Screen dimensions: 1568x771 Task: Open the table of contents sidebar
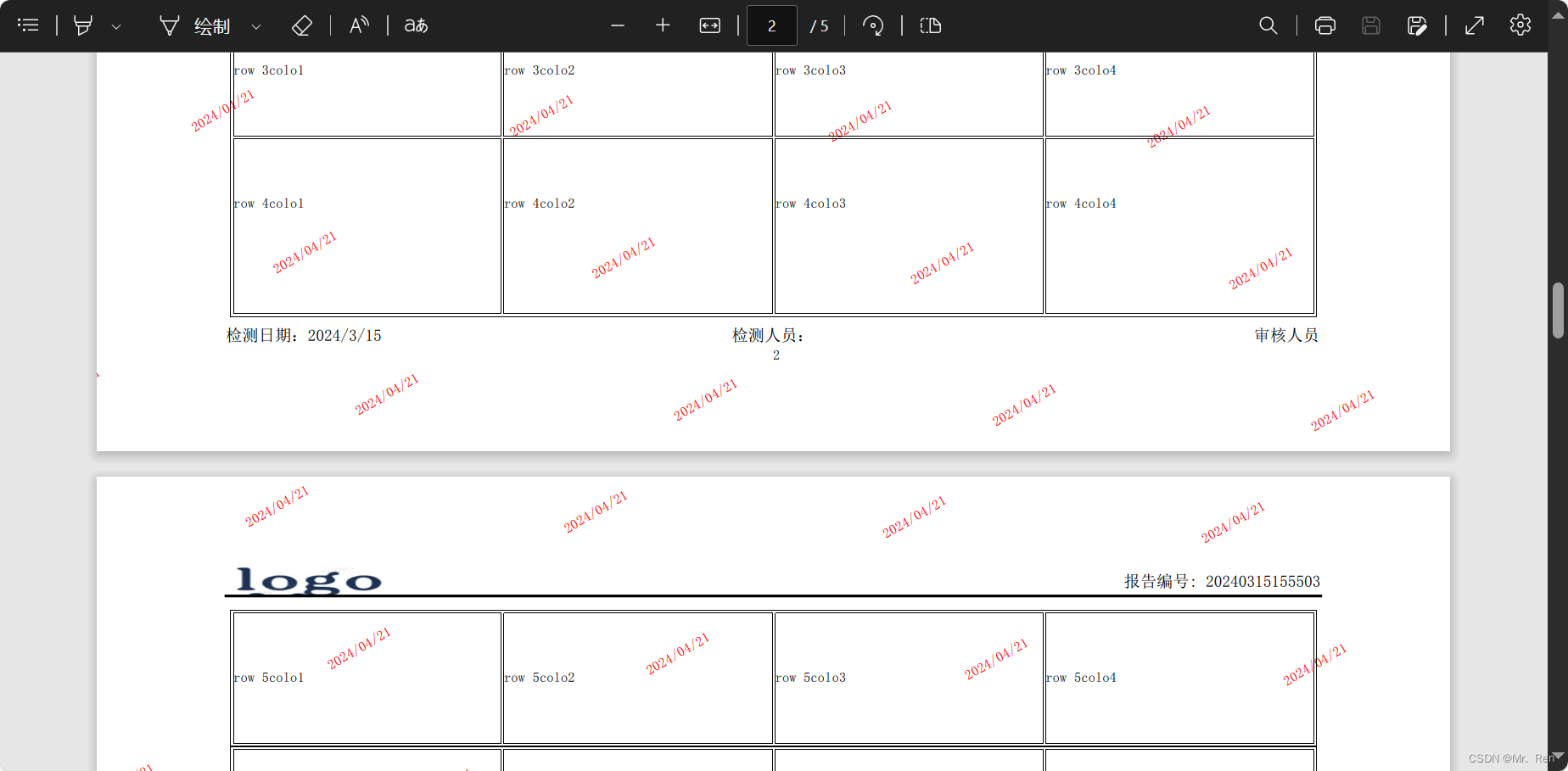[x=28, y=25]
